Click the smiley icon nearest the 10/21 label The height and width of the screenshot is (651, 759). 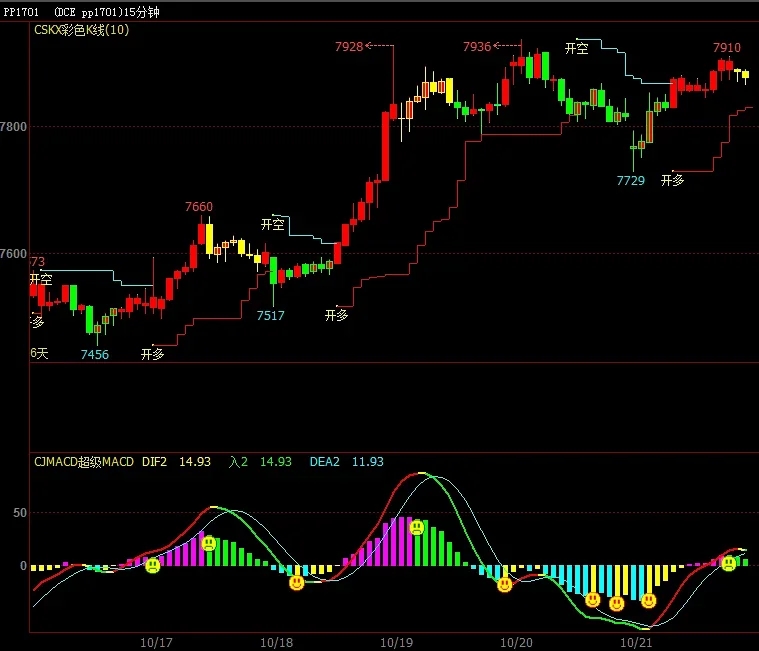[648, 601]
